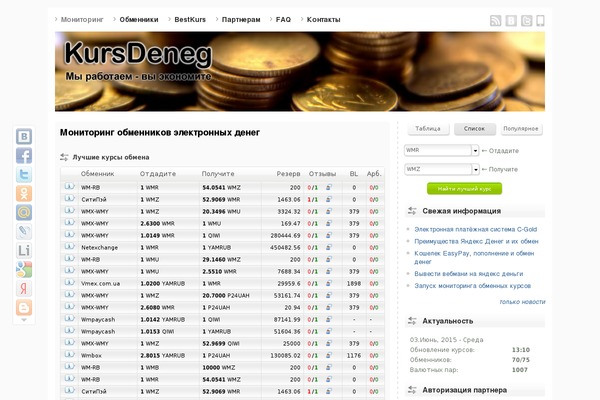Open exchanger info icon in Wmbox row
600x400 pixels.
click(x=69, y=354)
